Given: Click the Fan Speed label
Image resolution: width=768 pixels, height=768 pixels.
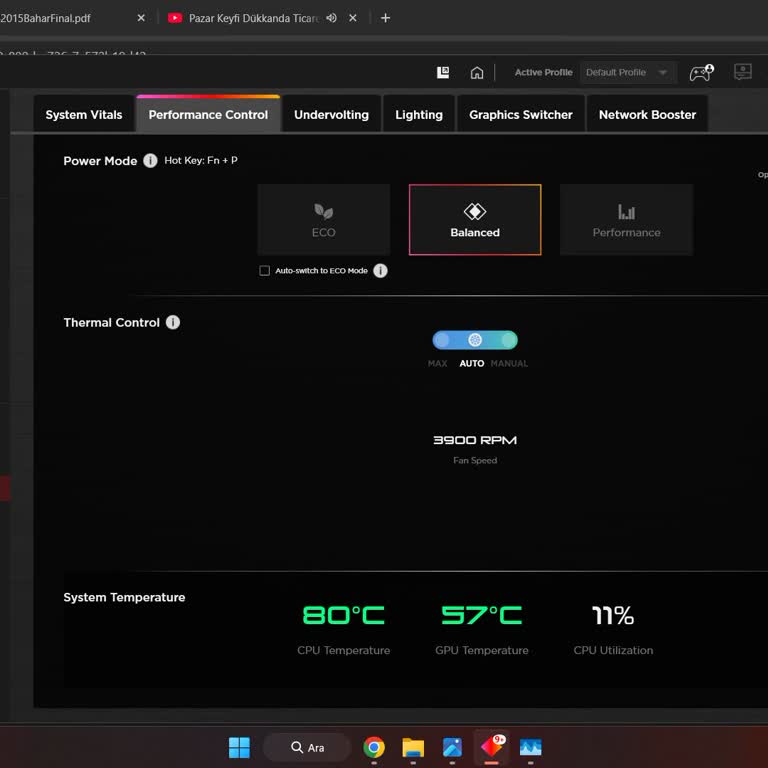Looking at the screenshot, I should pos(475,460).
